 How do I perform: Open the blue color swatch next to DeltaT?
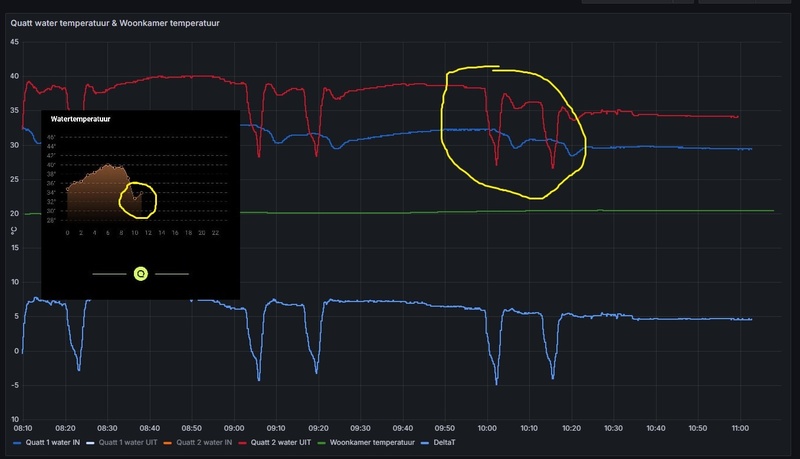tap(425, 443)
